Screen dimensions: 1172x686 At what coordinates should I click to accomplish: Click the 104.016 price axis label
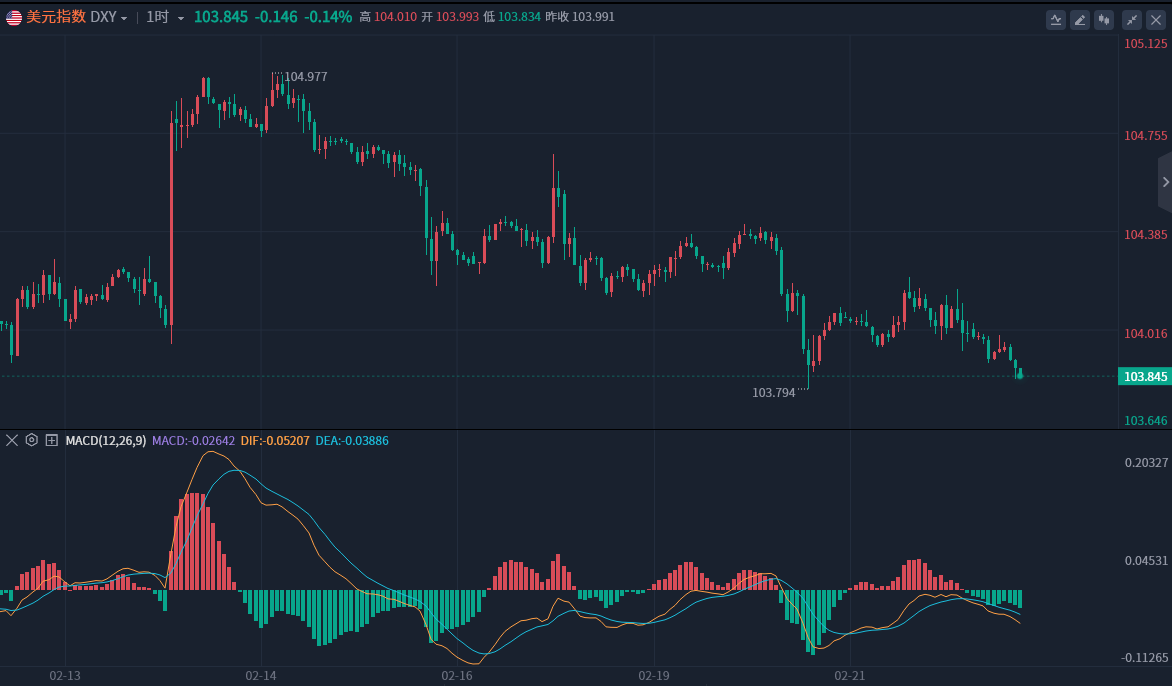pyautogui.click(x=1145, y=333)
